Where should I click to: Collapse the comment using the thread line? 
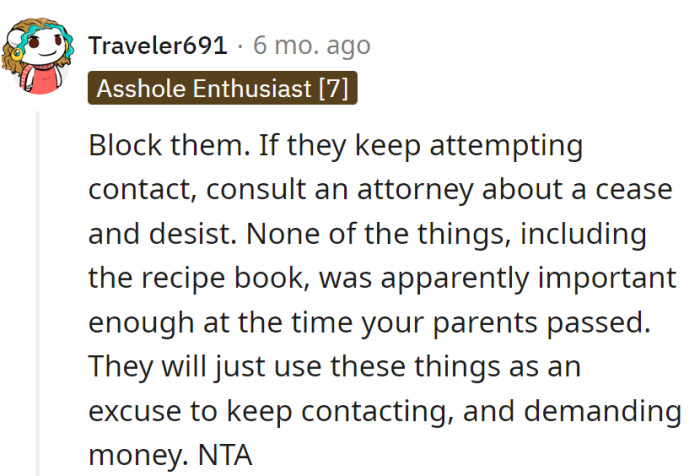(38, 293)
